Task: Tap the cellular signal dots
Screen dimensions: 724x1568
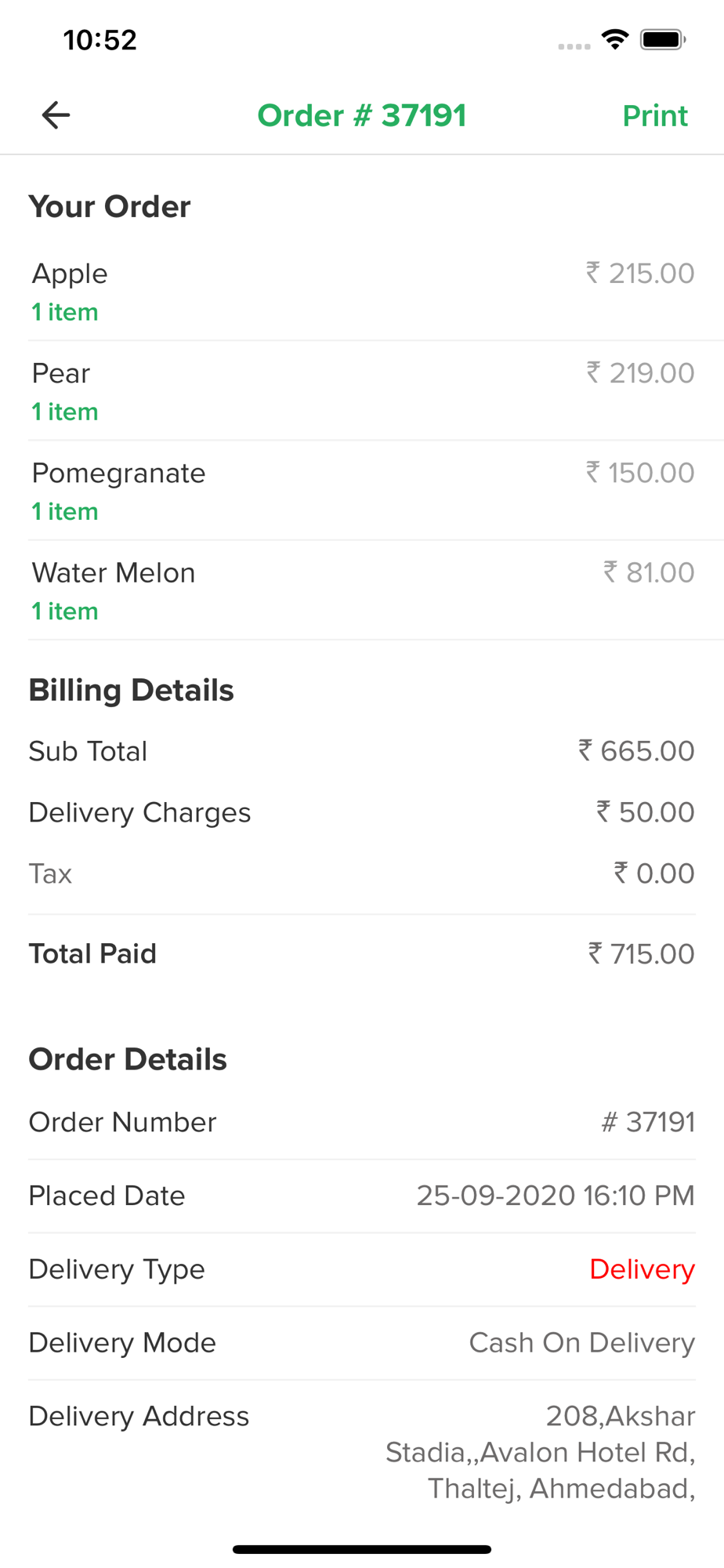Action: 574,46
